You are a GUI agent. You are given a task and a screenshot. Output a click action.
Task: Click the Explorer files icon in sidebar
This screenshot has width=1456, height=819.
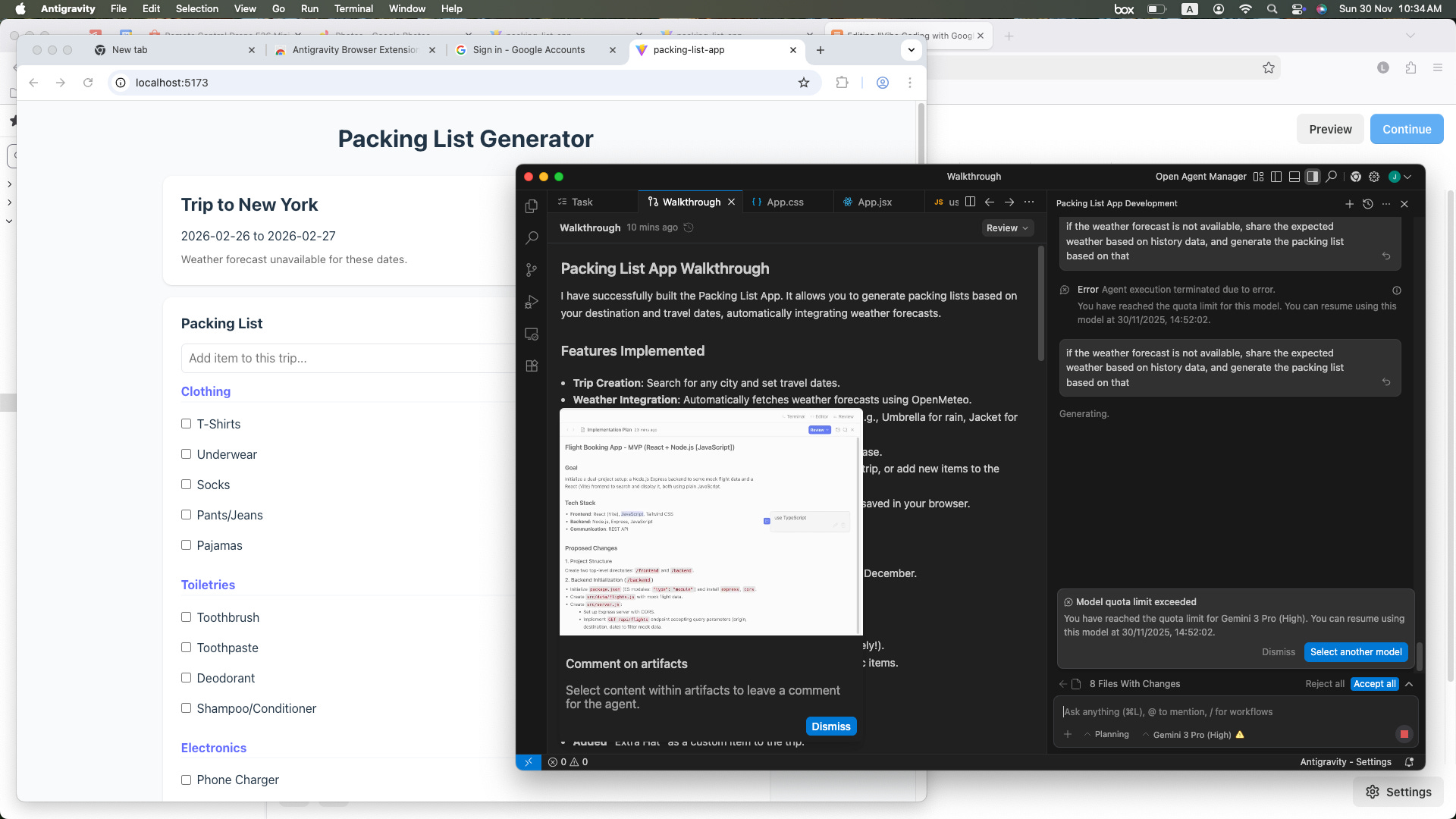(x=532, y=206)
